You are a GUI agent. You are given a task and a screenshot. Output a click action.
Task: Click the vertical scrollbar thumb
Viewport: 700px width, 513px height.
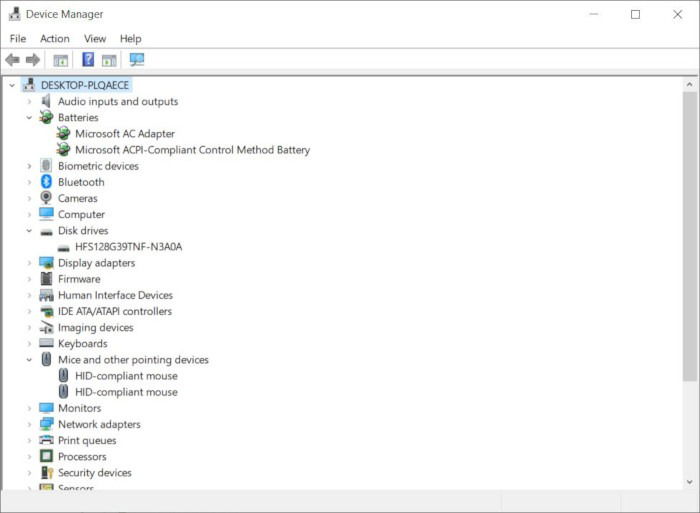(x=689, y=237)
